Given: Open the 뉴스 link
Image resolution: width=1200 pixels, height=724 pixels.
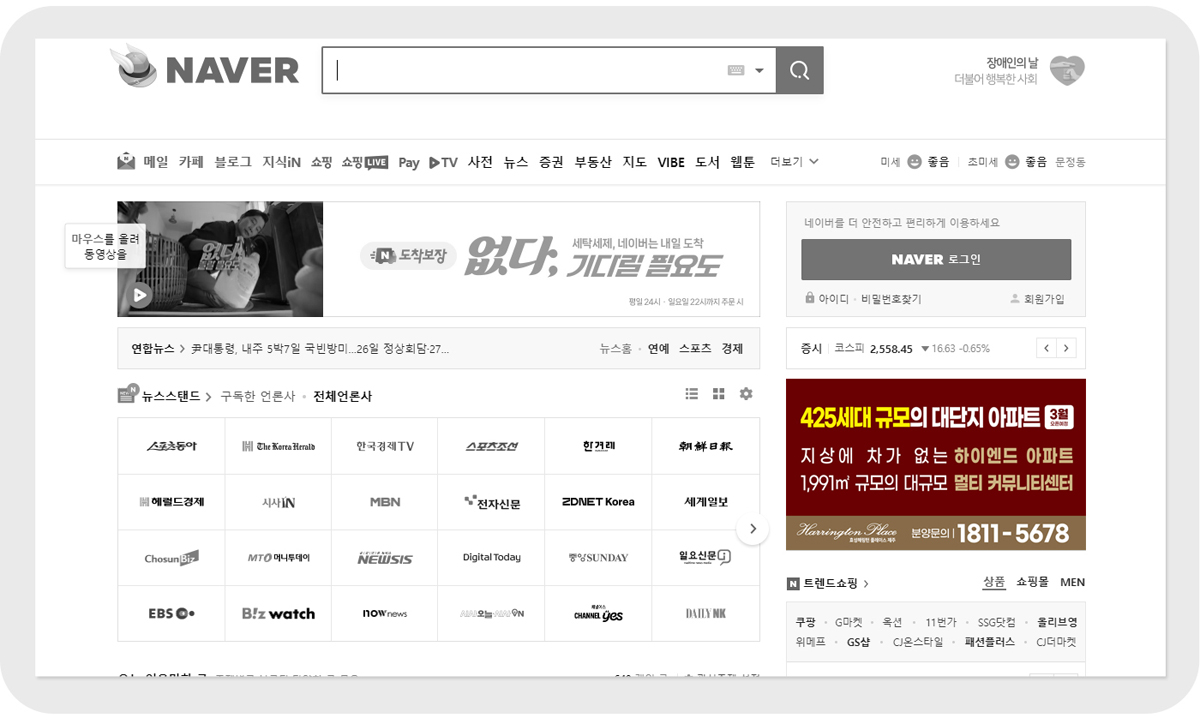Looking at the screenshot, I should tap(515, 162).
